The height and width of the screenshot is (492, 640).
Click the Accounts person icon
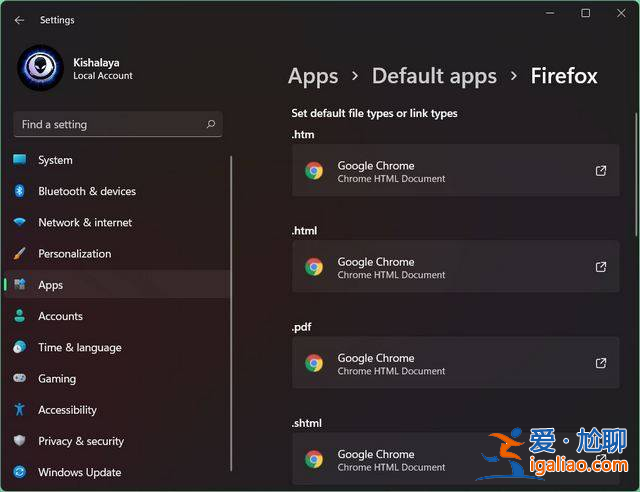[20, 316]
